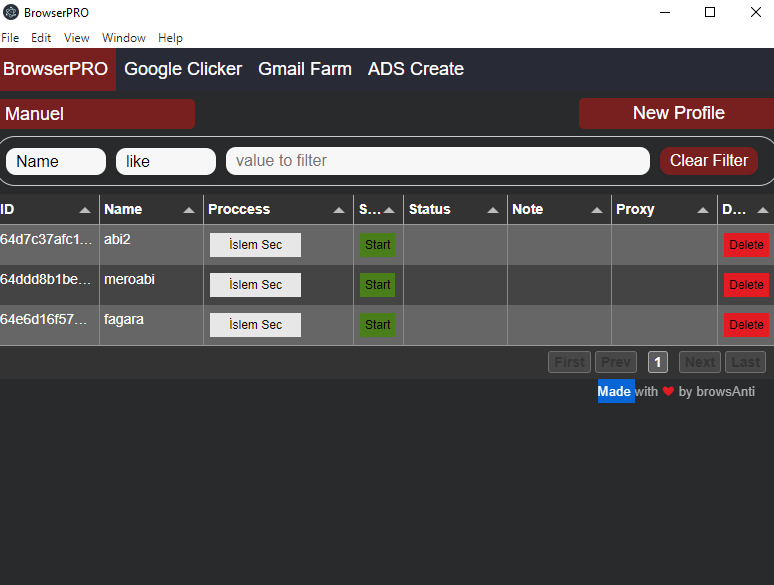Click the abi2 name cell
Image resolution: width=774 pixels, height=585 pixels.
coord(152,245)
